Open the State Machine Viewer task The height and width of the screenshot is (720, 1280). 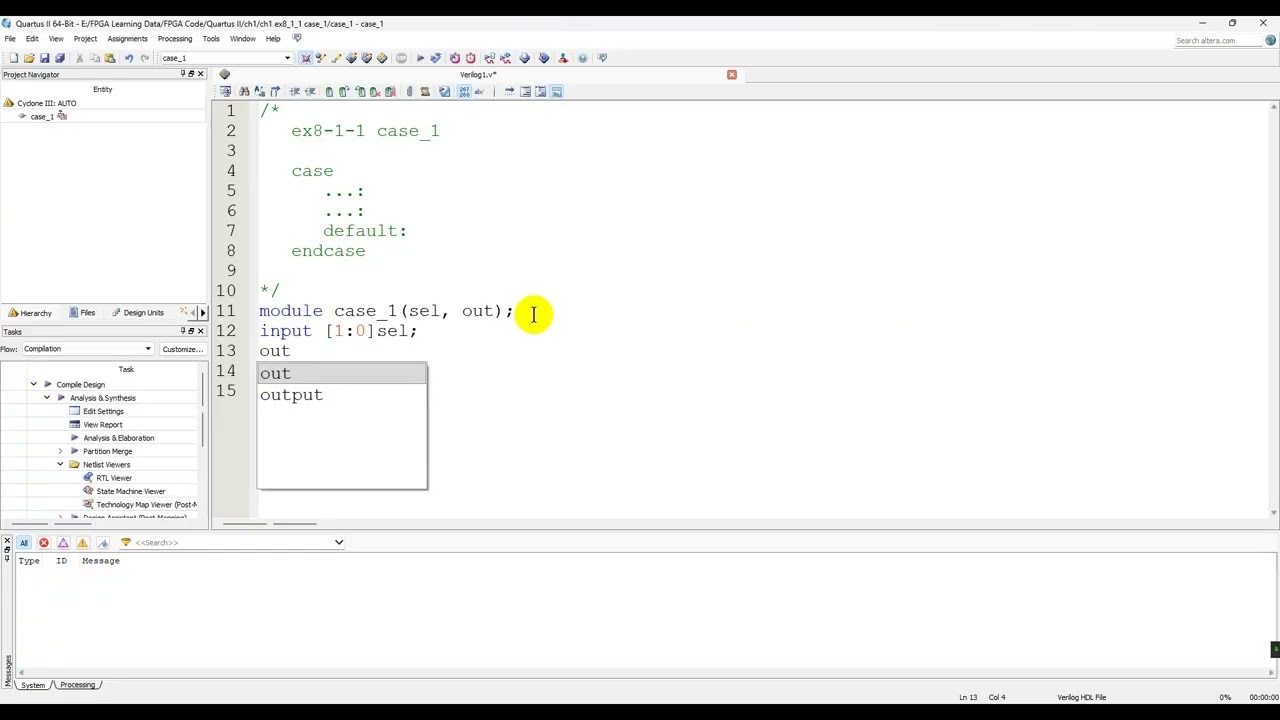[130, 491]
